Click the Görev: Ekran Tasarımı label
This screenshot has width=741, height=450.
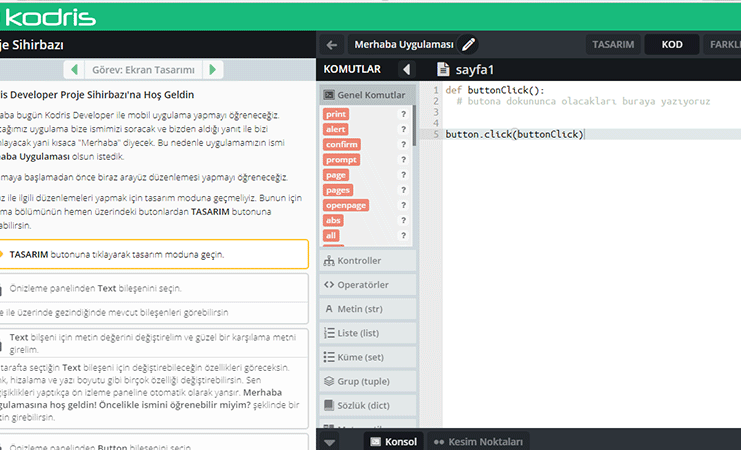click(x=143, y=70)
